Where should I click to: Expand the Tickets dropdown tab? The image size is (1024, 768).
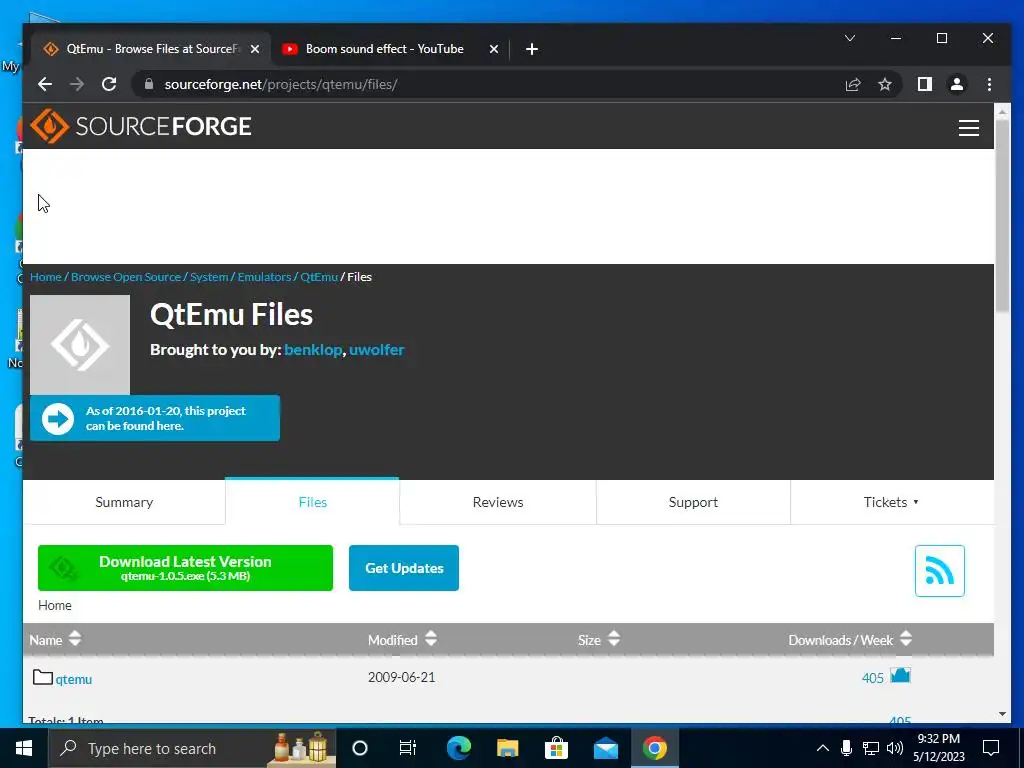point(891,502)
